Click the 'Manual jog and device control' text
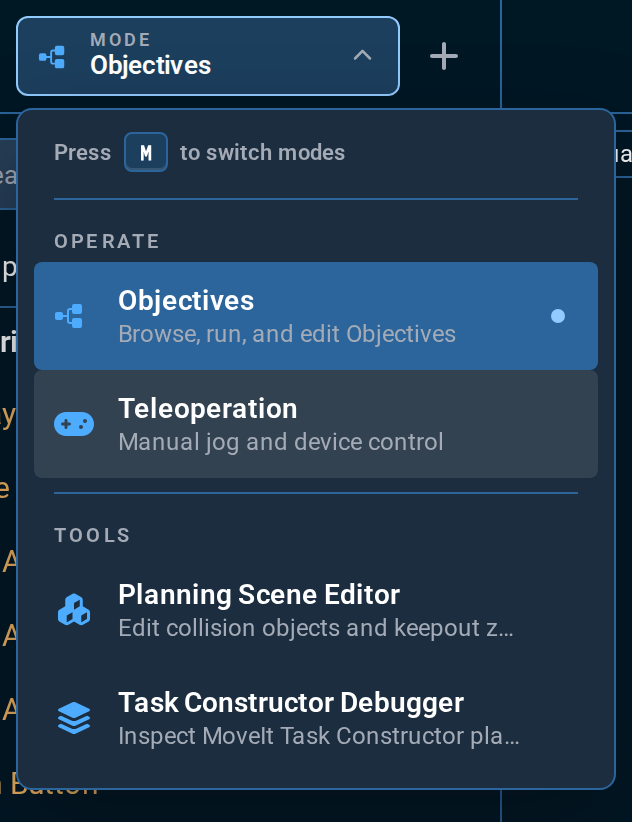This screenshot has height=822, width=632. click(x=281, y=442)
